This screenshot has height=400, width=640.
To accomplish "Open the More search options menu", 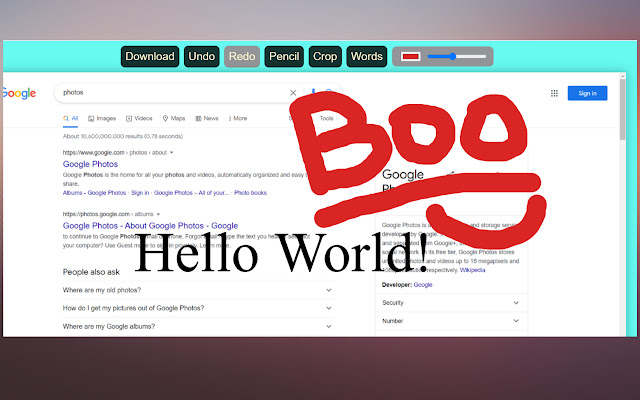I will pyautogui.click(x=238, y=118).
